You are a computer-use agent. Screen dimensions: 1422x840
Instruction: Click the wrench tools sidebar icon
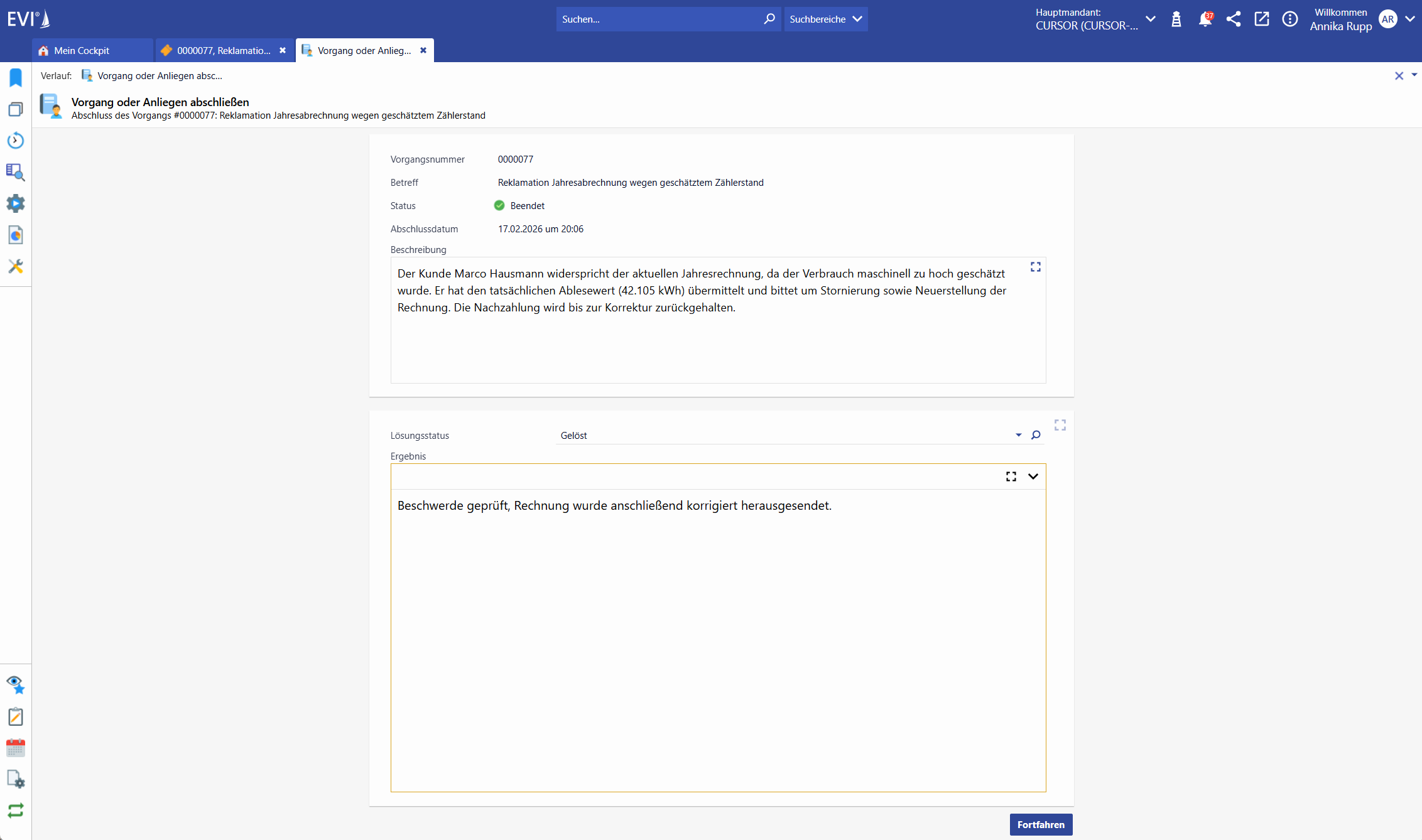tap(16, 267)
